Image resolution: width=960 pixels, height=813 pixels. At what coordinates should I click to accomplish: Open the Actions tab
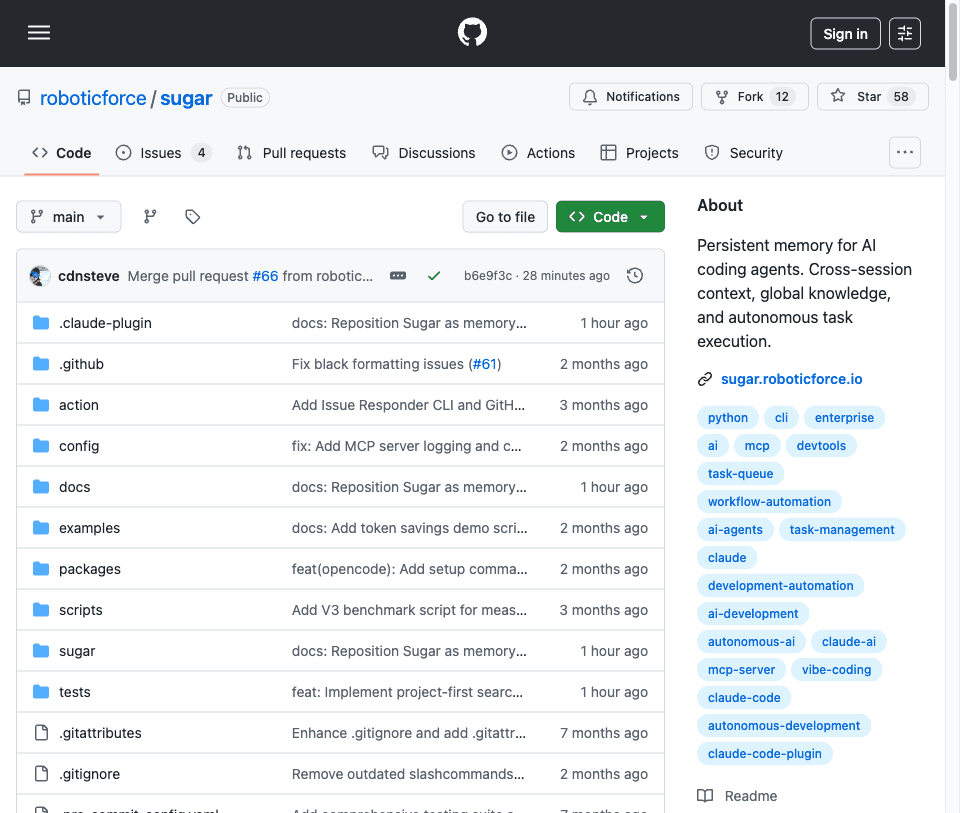coord(538,153)
